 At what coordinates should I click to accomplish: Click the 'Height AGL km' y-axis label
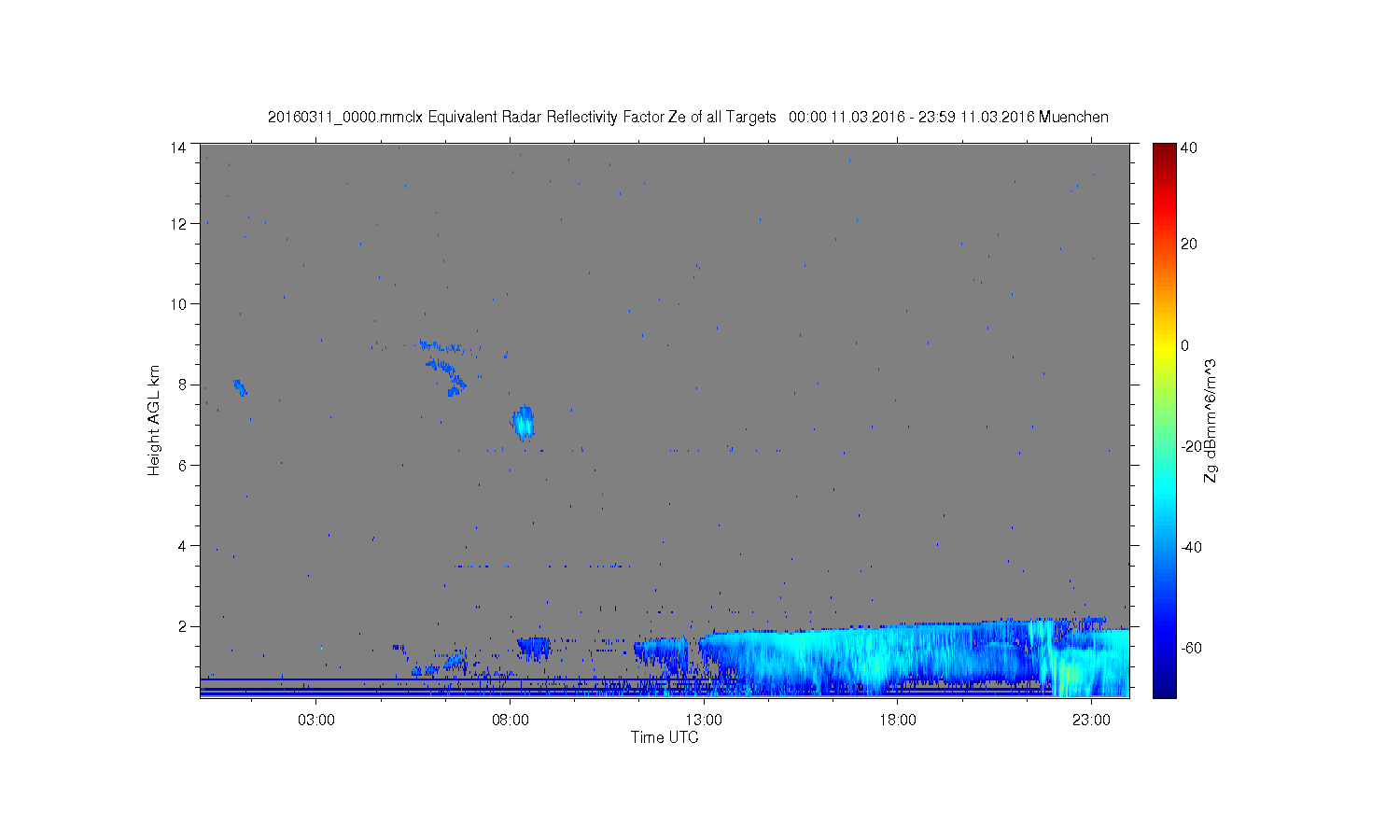coord(153,420)
